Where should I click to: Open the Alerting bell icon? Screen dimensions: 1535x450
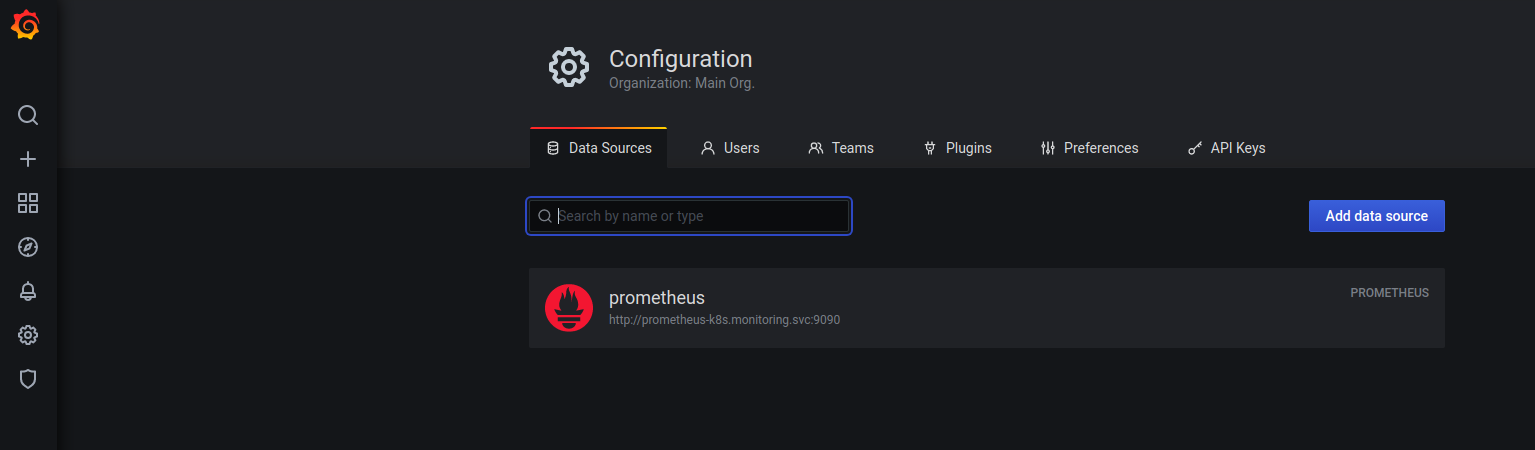[28, 291]
